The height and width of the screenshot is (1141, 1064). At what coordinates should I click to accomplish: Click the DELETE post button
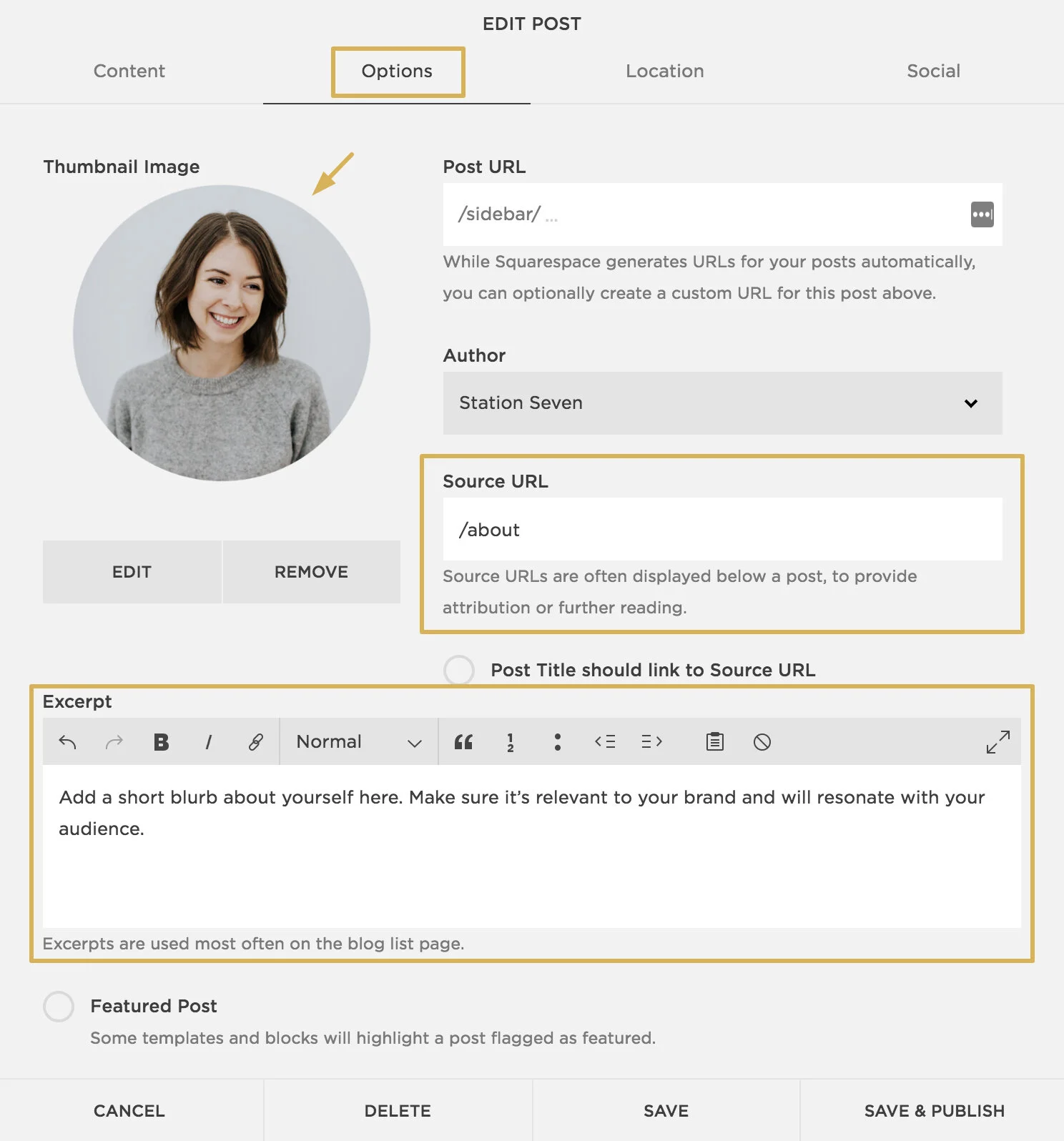(x=398, y=1111)
